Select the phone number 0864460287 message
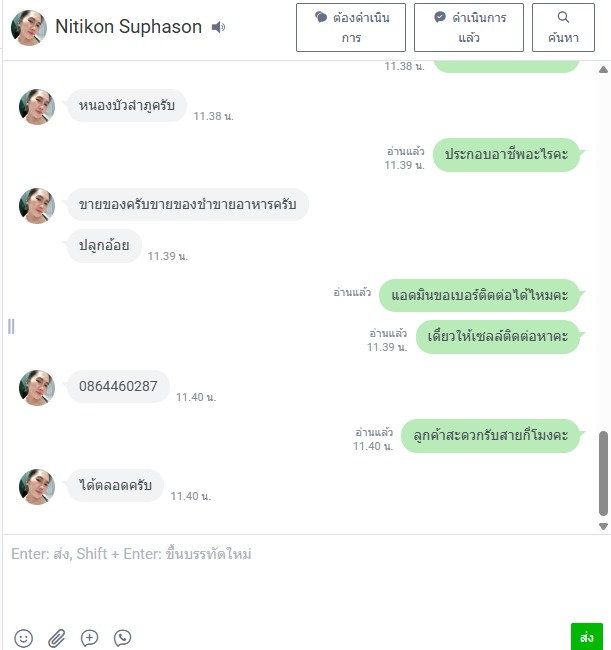This screenshot has width=611, height=650. (x=118, y=386)
